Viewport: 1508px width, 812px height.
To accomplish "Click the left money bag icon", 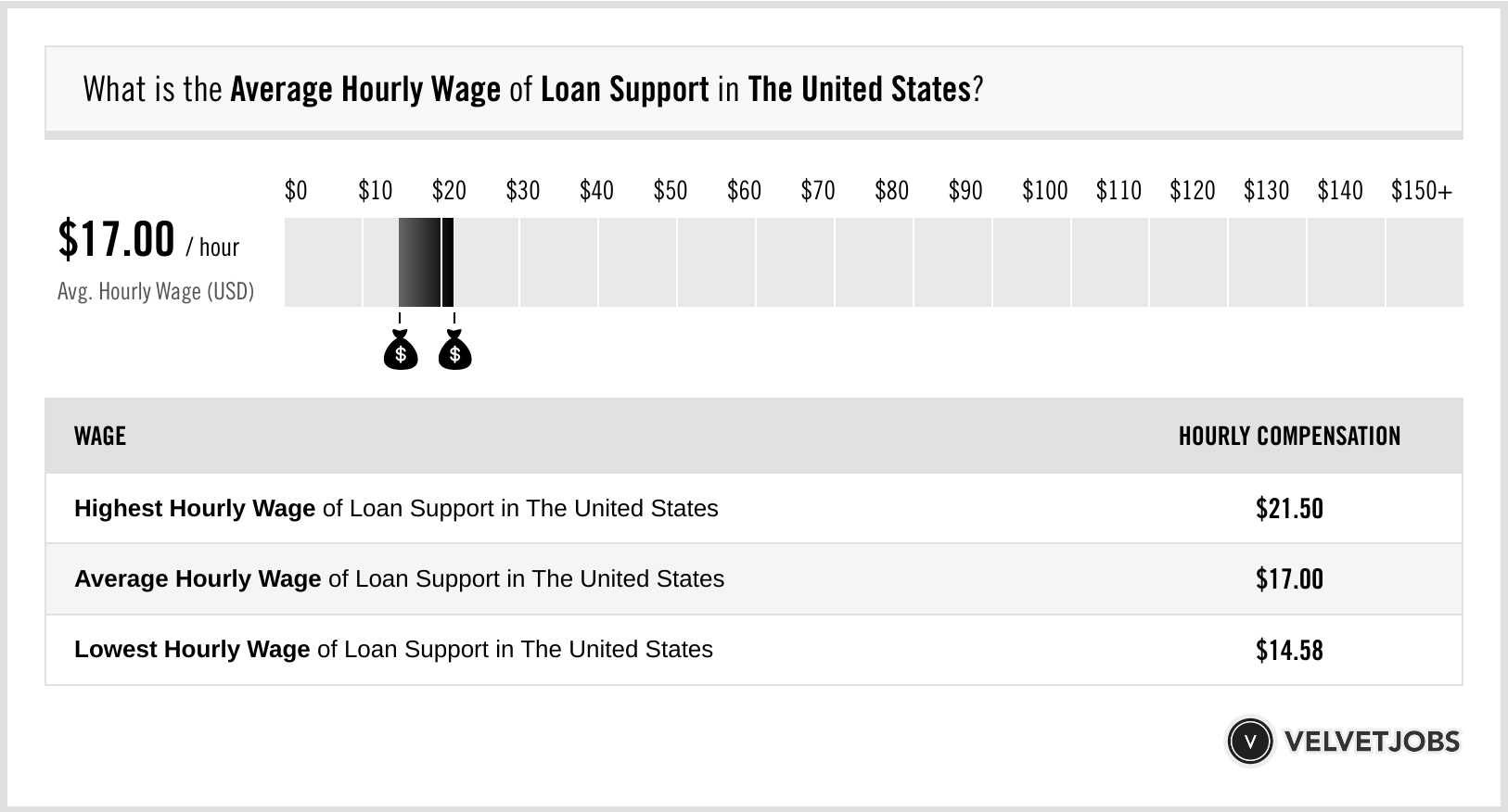I will click(x=401, y=351).
